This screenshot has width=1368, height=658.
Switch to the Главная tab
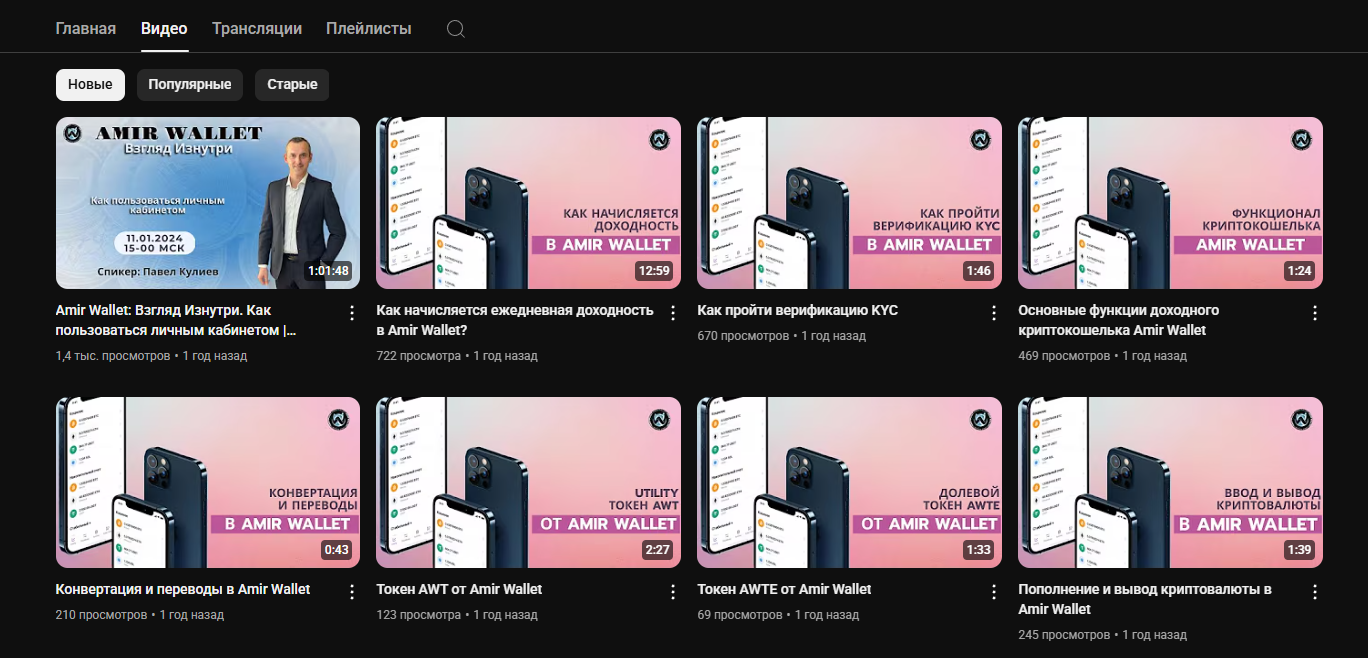tap(86, 29)
